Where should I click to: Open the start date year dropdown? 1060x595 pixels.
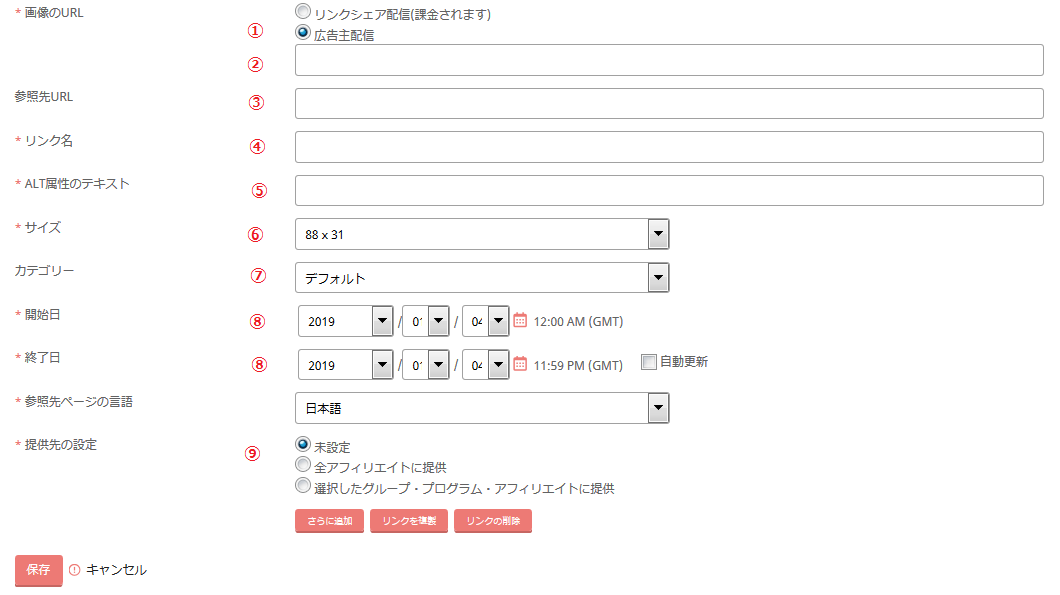[346, 321]
